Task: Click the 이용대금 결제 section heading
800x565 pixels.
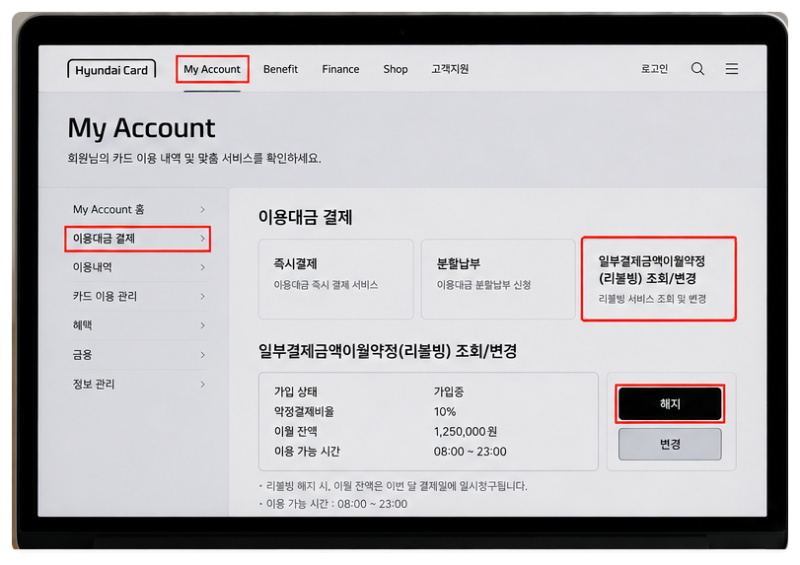Action: click(305, 217)
